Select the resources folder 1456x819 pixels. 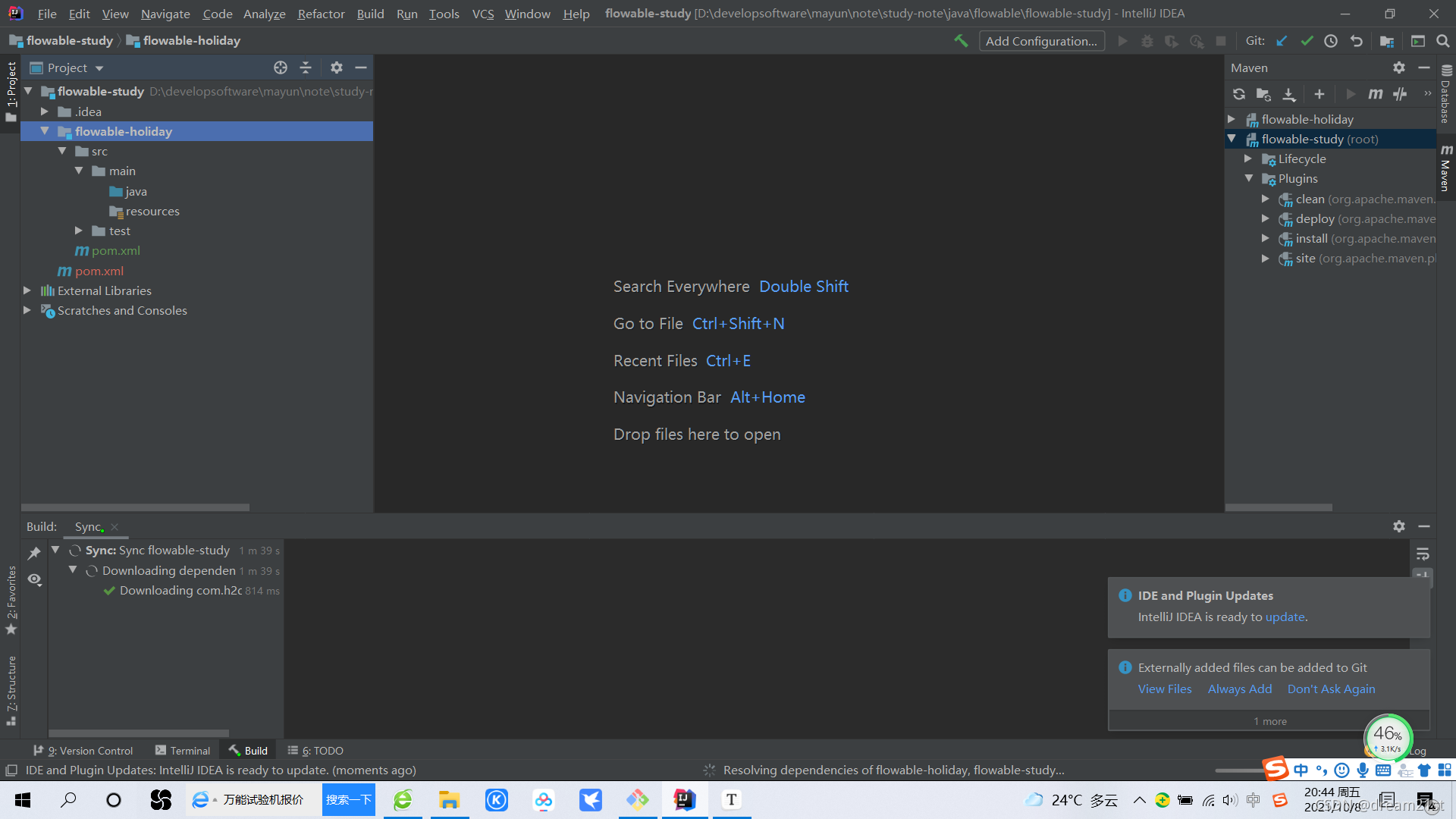coord(152,211)
